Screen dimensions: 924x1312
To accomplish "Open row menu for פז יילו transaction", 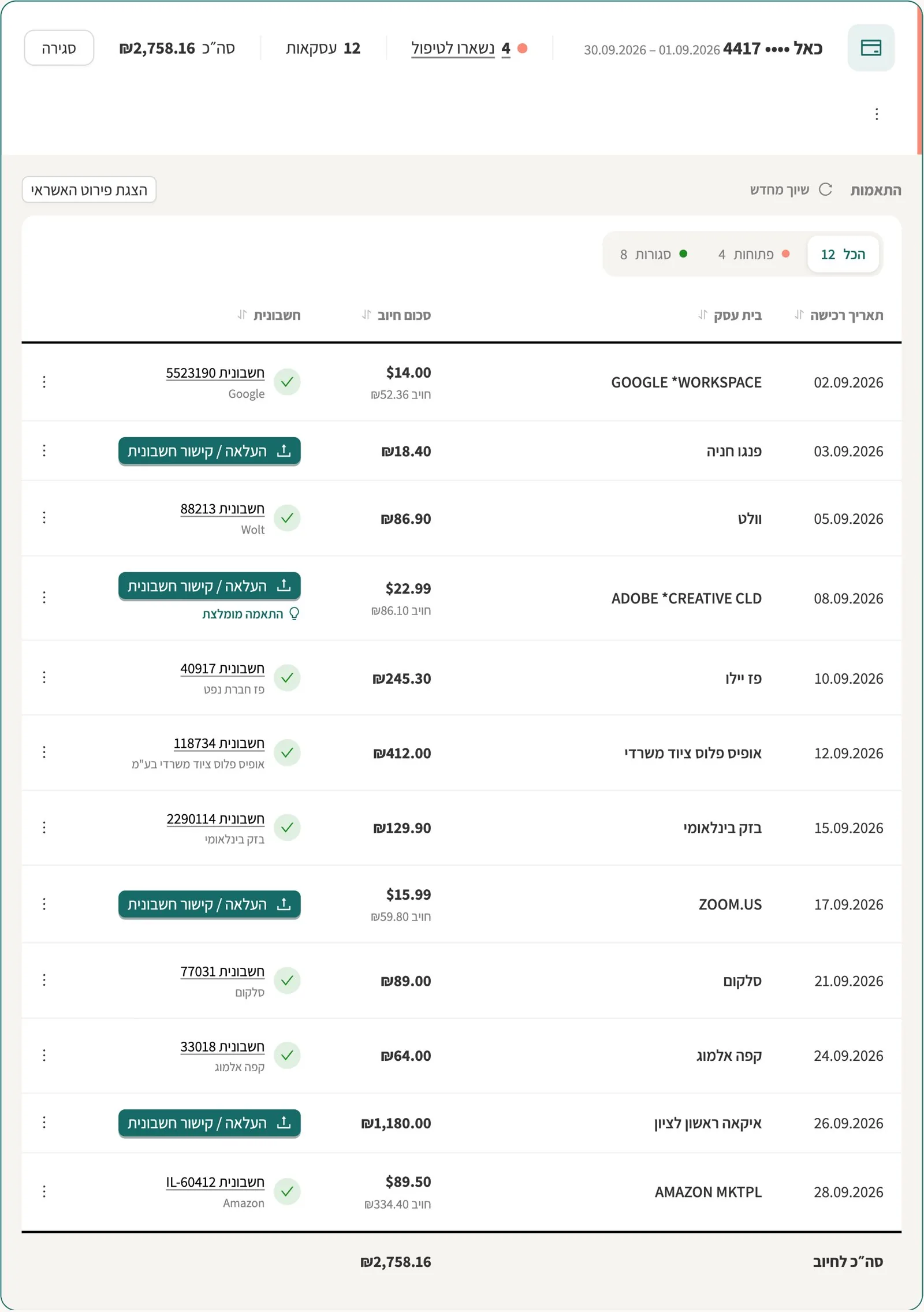I will click(44, 677).
